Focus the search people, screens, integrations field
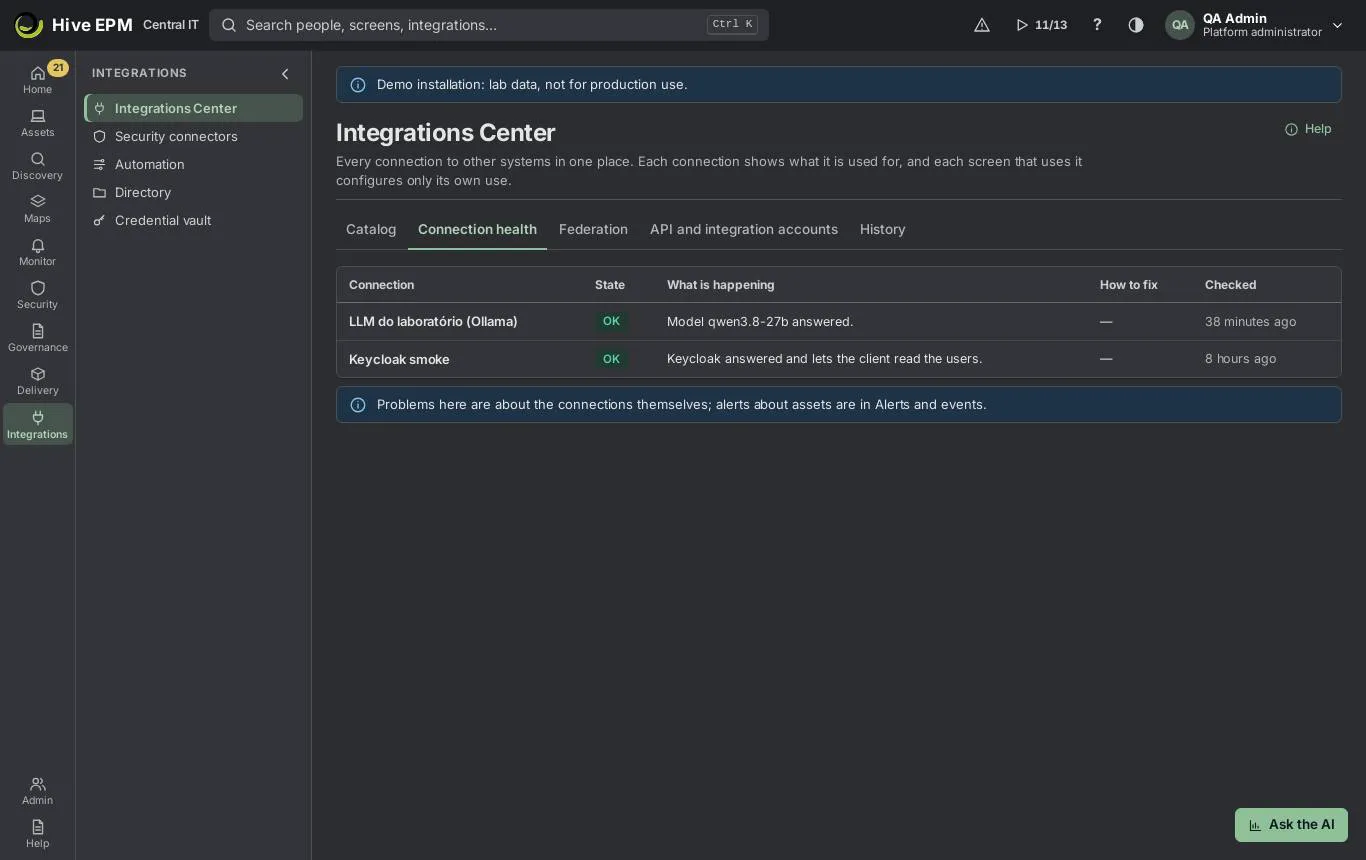This screenshot has width=1366, height=860. click(489, 25)
